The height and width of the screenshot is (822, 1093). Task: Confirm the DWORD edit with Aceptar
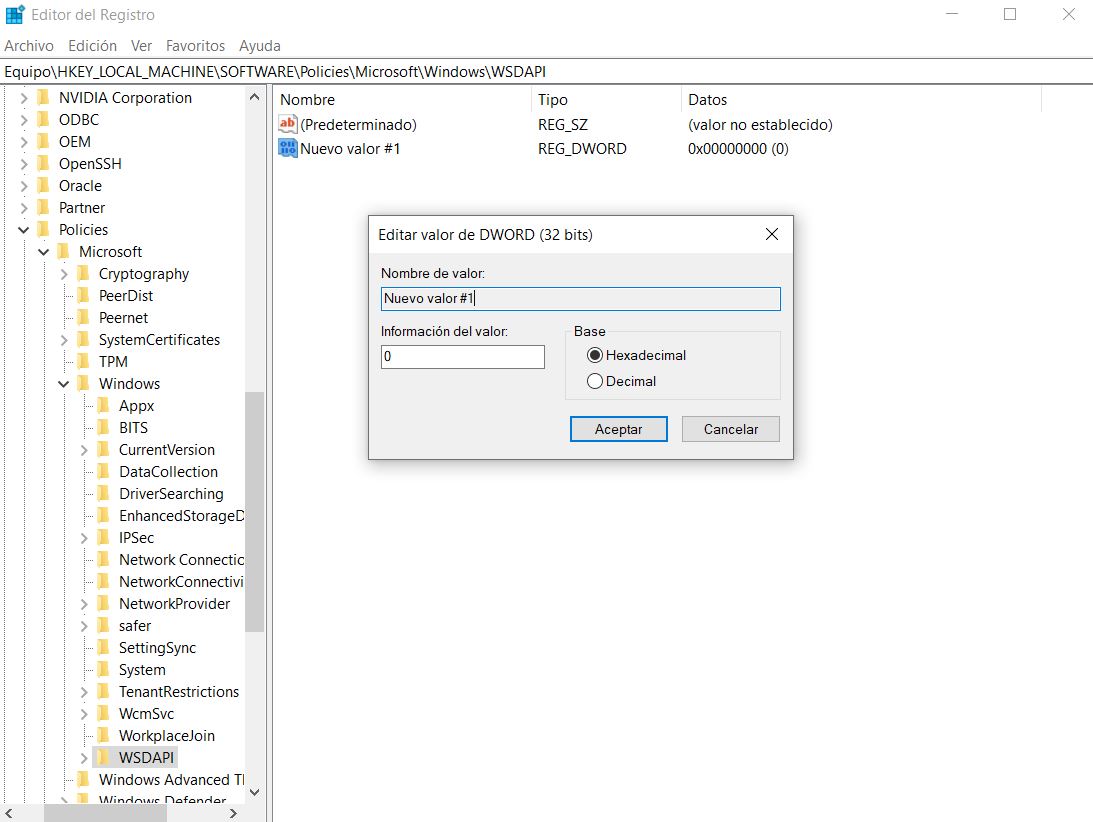618,429
